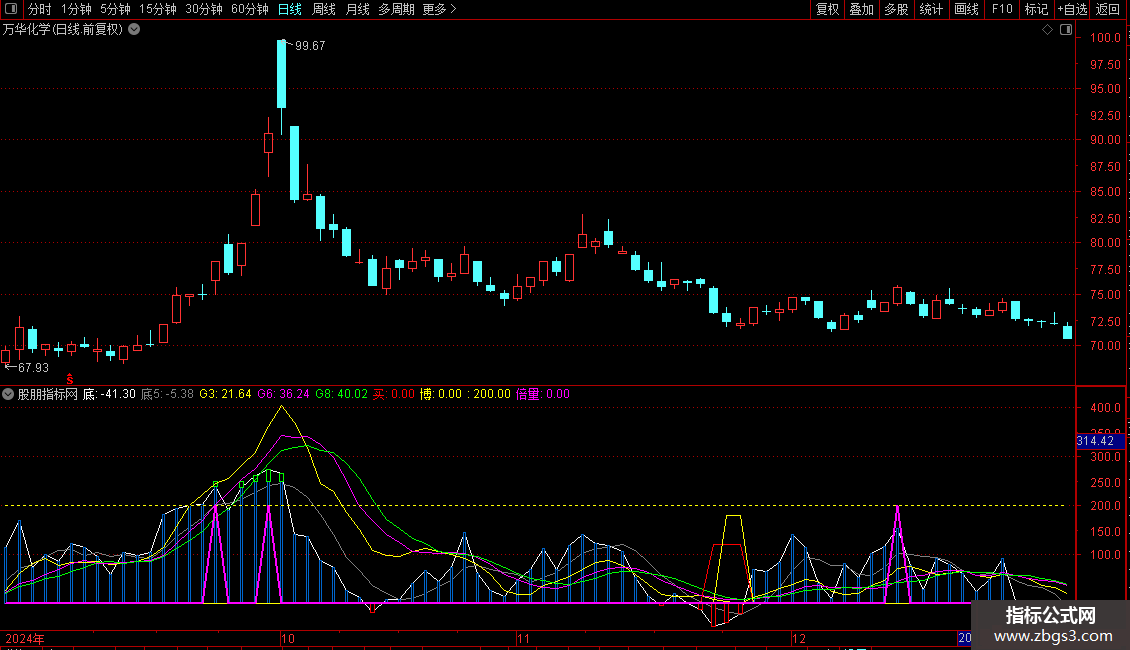Click the diamond icon above price axis
This screenshot has height=650, width=1130.
[1047, 30]
